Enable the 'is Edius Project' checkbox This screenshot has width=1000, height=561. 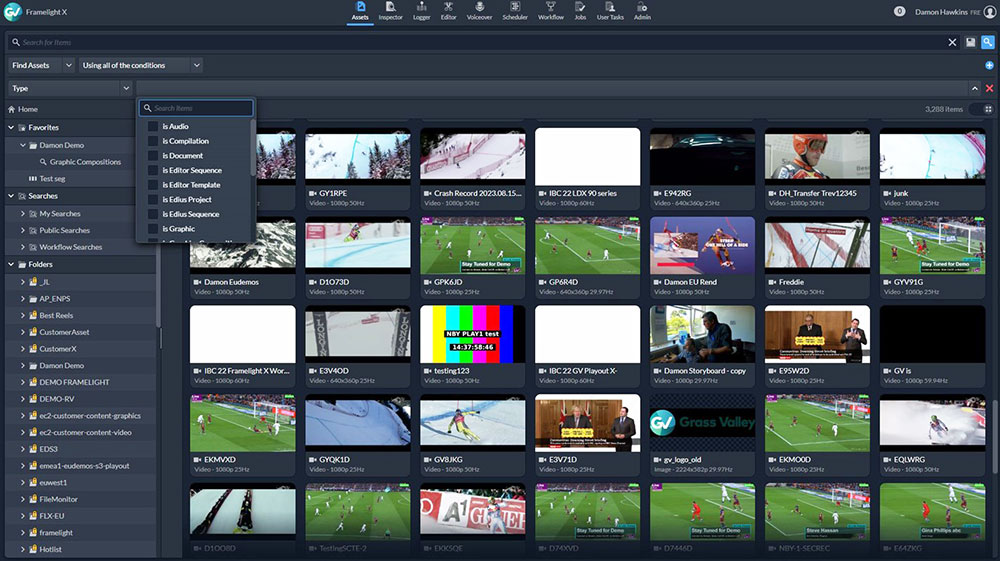[x=153, y=200]
